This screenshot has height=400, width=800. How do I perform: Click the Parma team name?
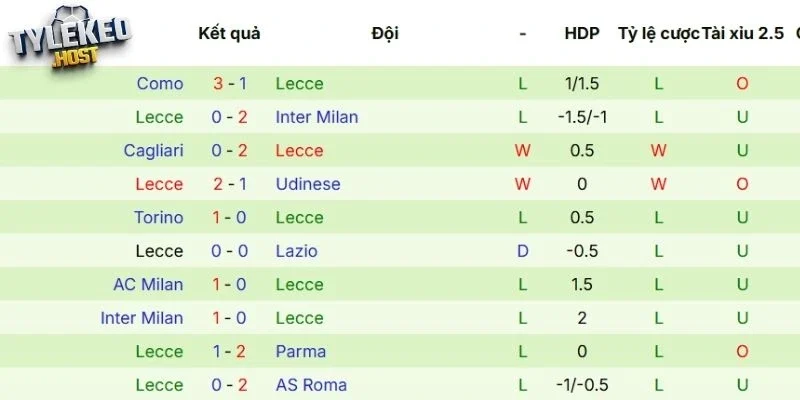point(300,351)
